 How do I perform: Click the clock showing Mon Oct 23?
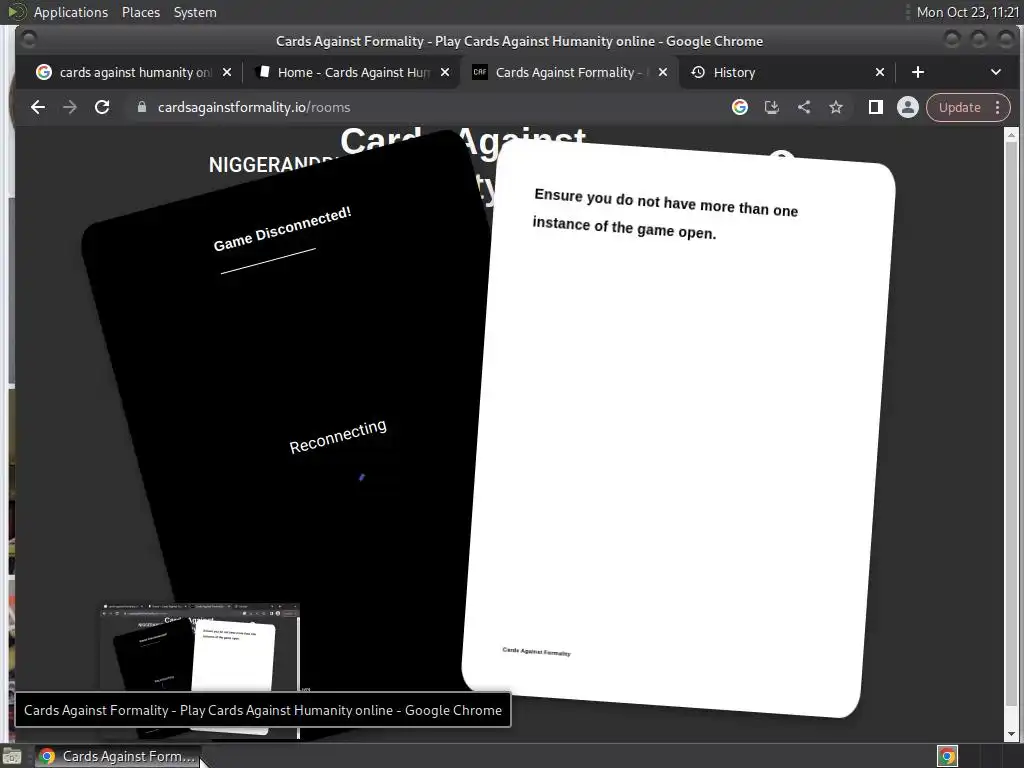point(967,12)
